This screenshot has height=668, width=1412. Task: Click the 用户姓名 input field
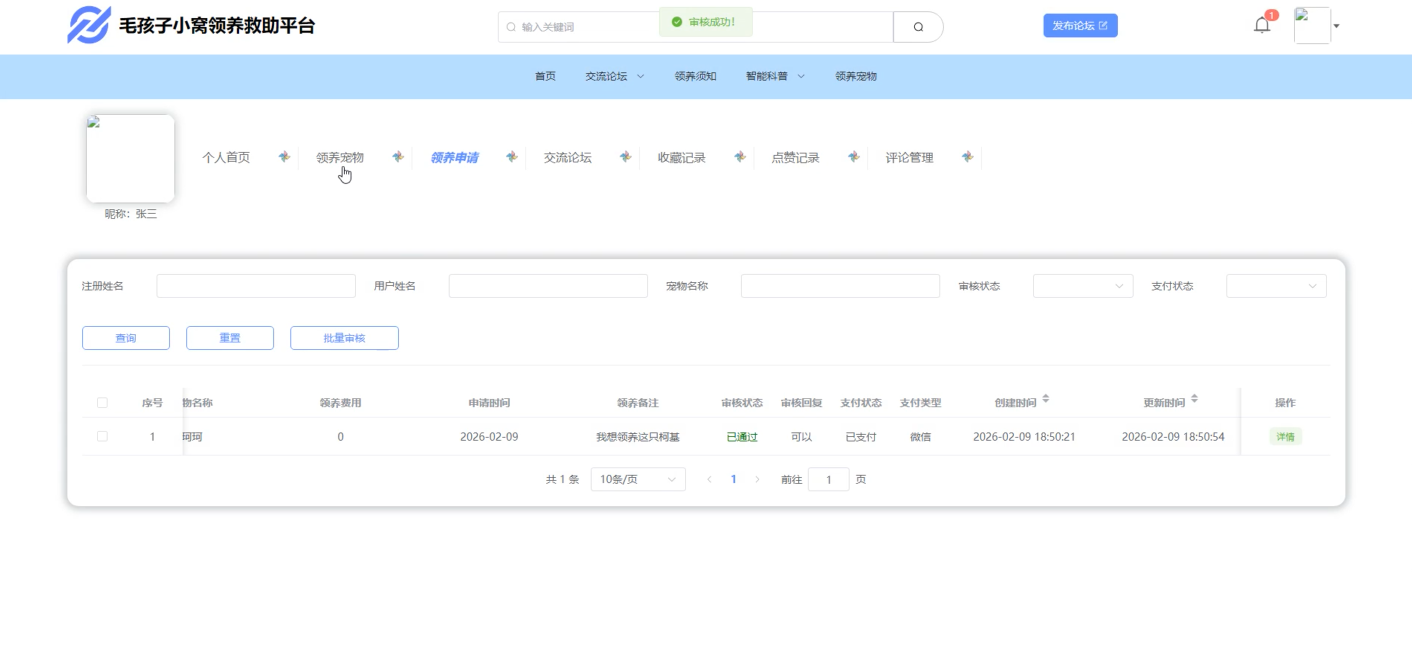(x=548, y=286)
